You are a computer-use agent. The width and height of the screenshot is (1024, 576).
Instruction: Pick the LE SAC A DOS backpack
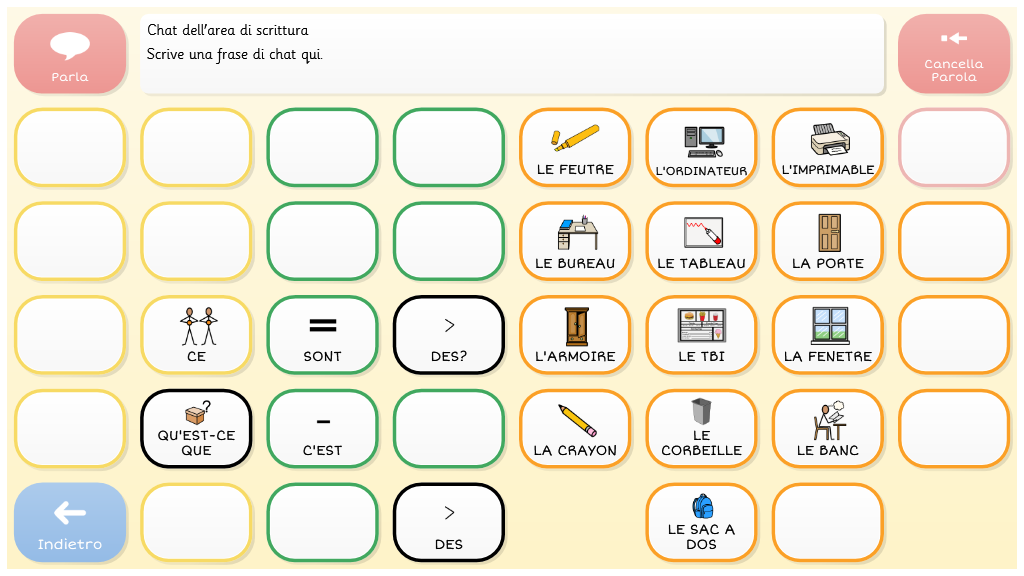(x=701, y=523)
